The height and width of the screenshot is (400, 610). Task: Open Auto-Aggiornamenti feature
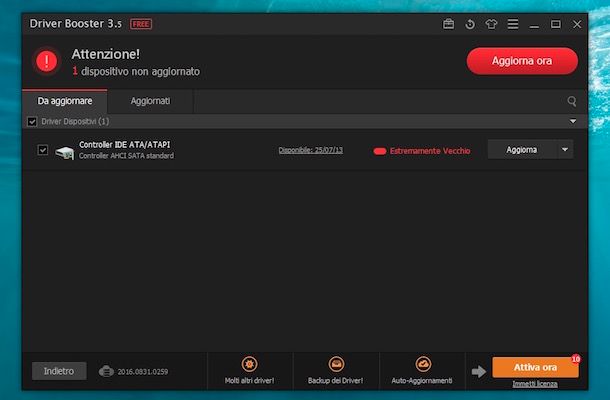(x=422, y=371)
